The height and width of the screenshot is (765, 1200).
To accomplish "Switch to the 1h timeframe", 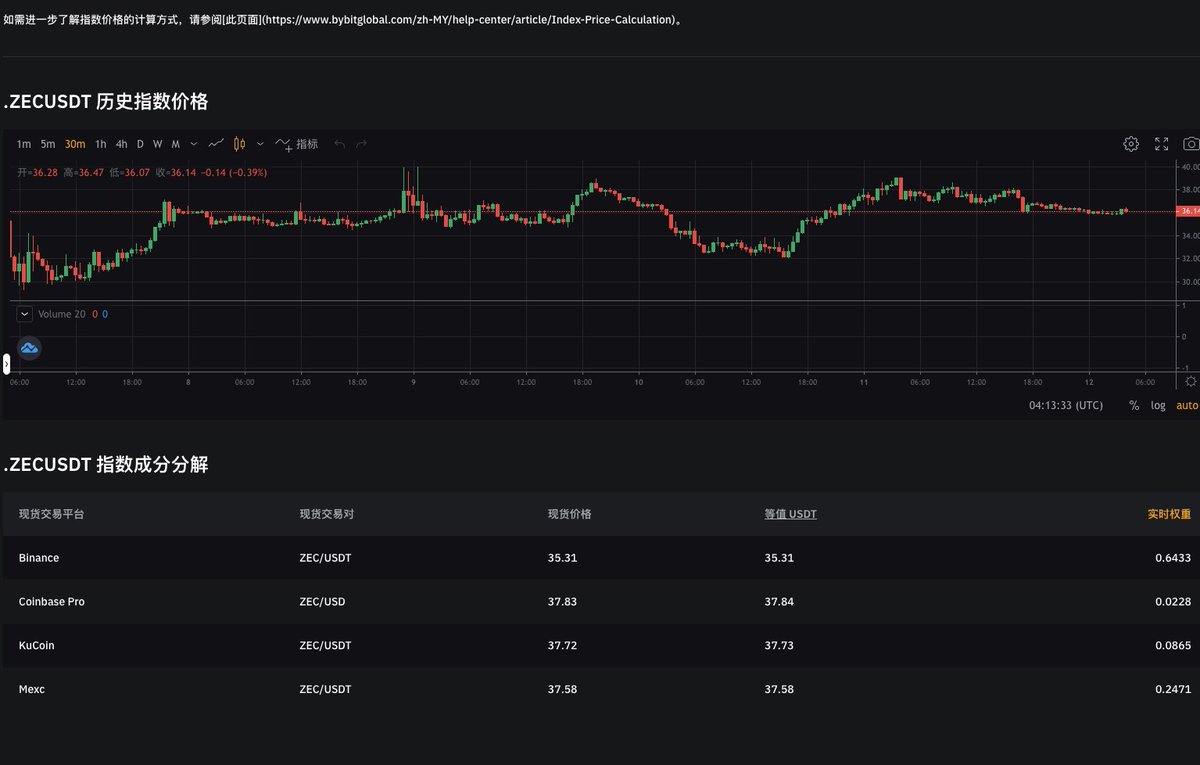I will pos(100,144).
